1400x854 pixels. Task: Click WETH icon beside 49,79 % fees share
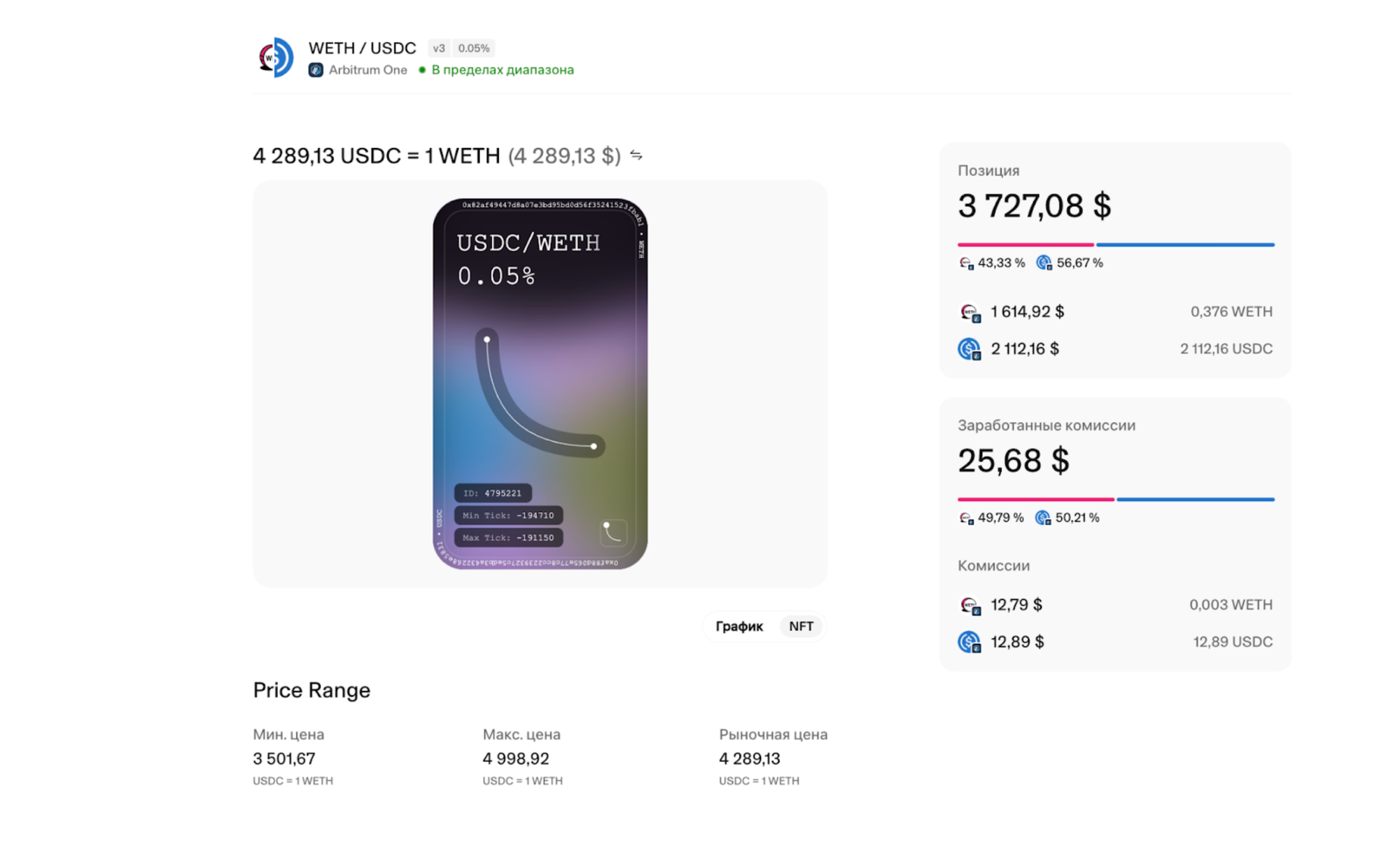pos(966,518)
